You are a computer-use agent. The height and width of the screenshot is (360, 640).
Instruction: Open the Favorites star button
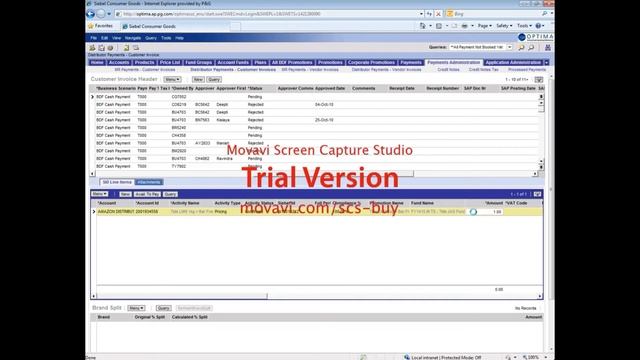click(x=100, y=26)
